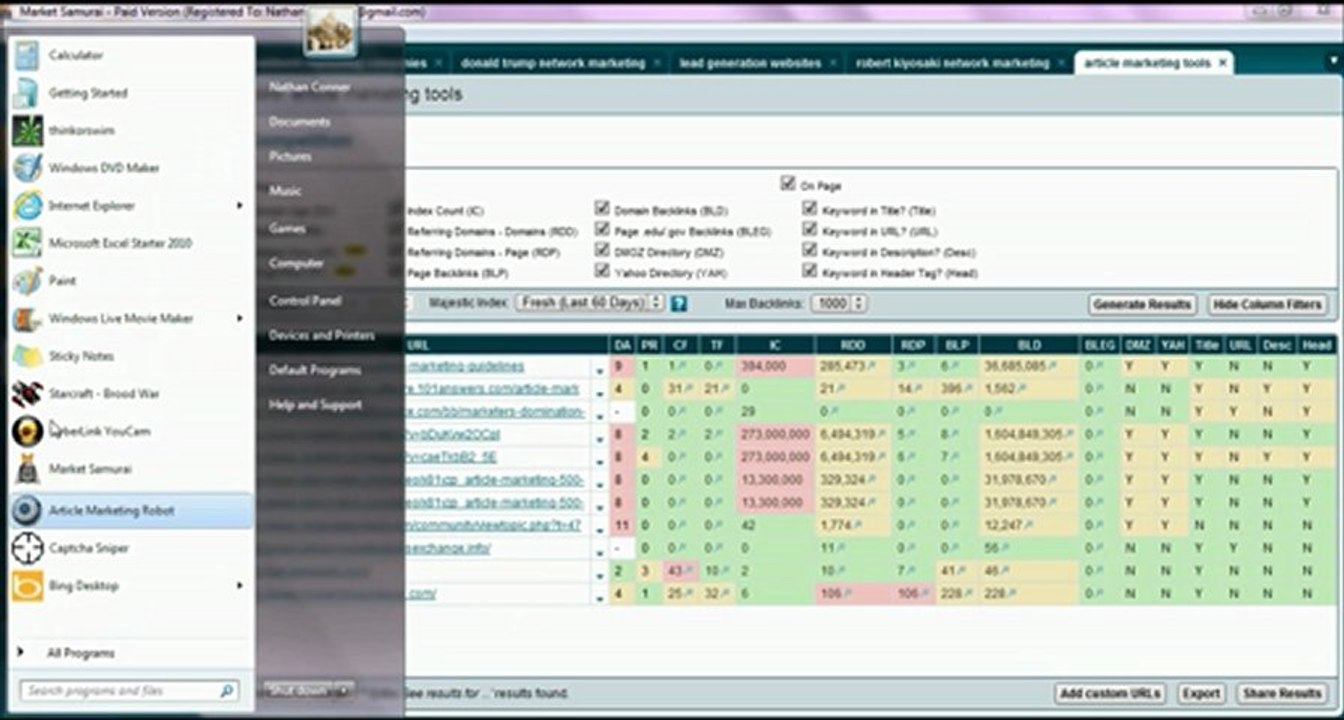Open the Paint application
The width and height of the screenshot is (1344, 720).
pyautogui.click(x=62, y=281)
